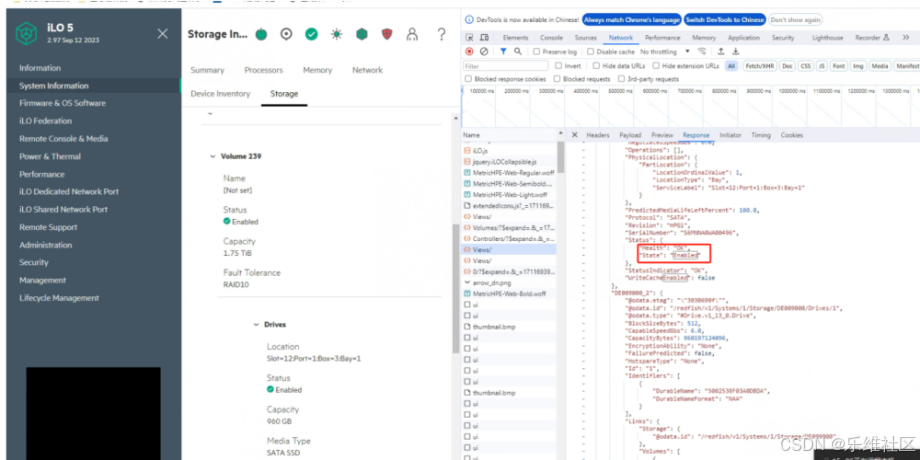Click the export HAR download arrow icon
Screen dimensions: 920x460
pyautogui.click(x=735, y=52)
